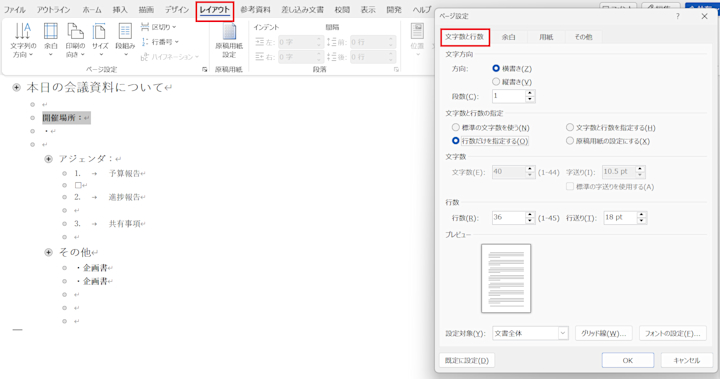Click the ページ設定 dialog launcher icon
Viewport: 720px width, 379px height.
pyautogui.click(x=204, y=69)
